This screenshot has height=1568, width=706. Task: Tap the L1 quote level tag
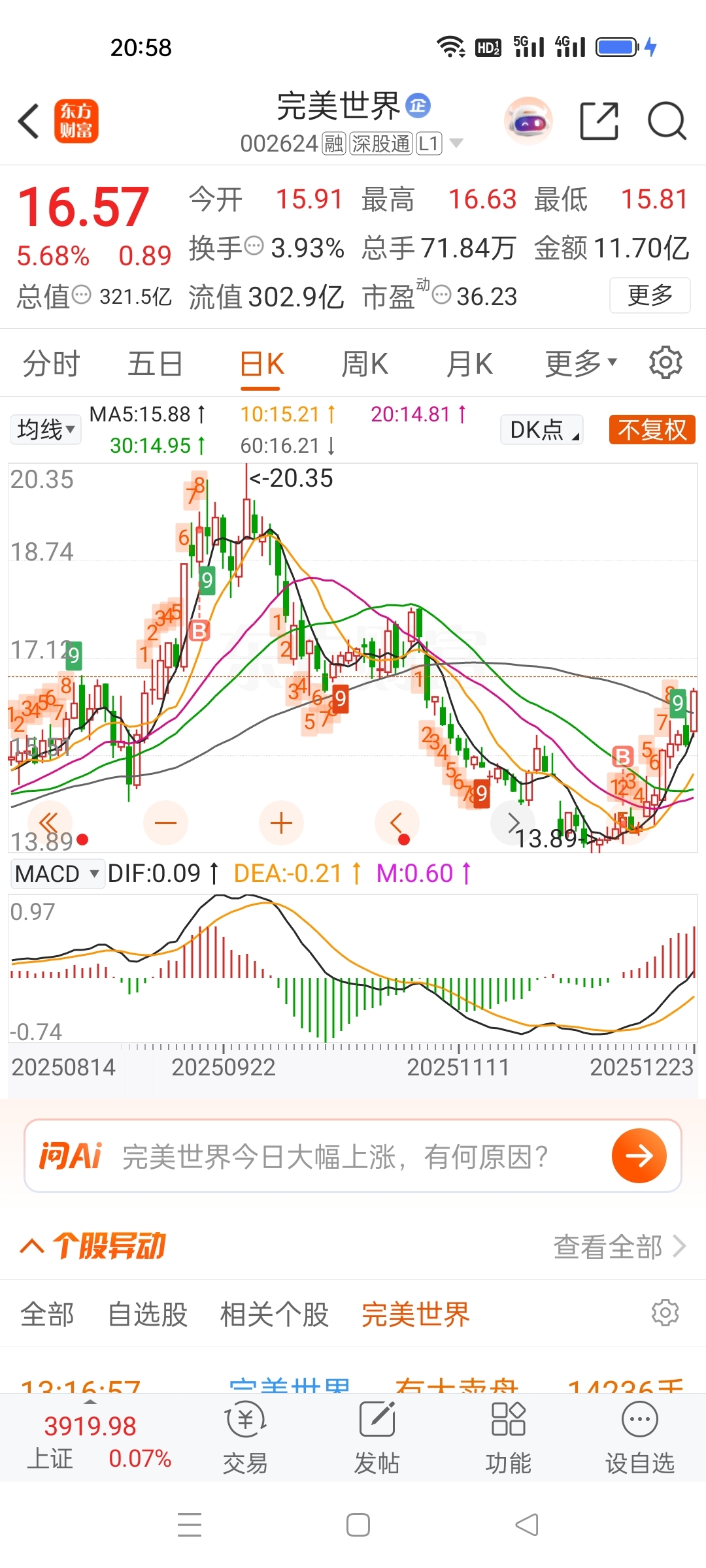tap(429, 144)
